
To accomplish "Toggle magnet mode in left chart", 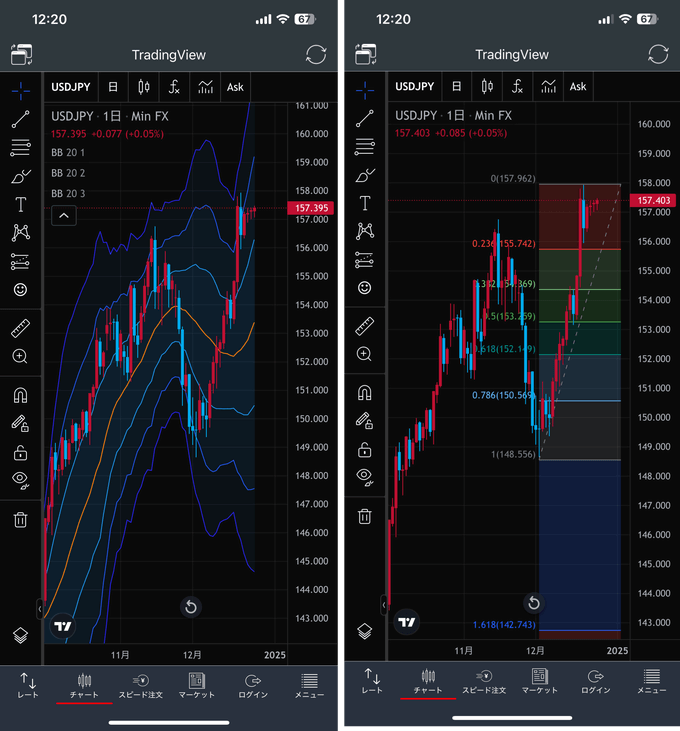I will tap(21, 395).
